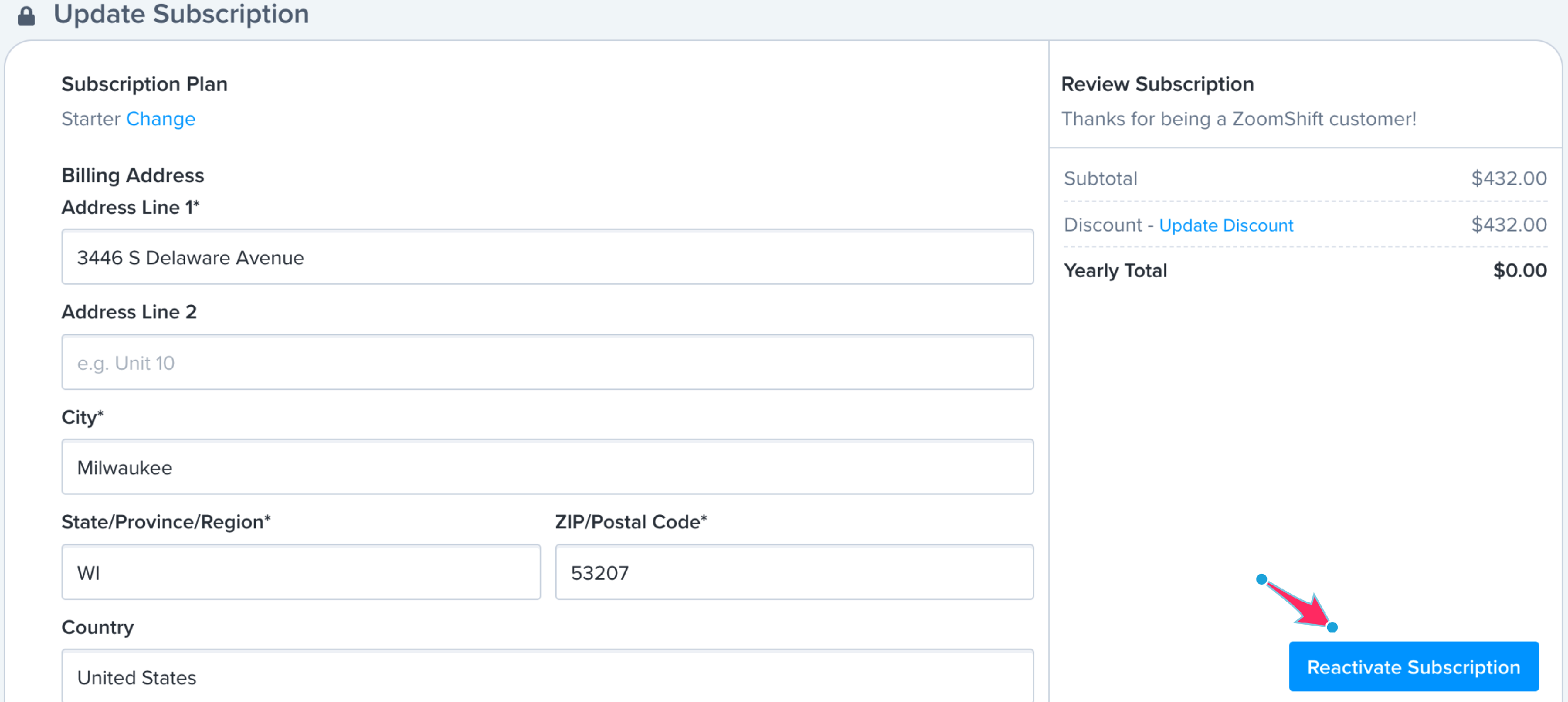Click the Discount amount $432.00
Image resolution: width=1568 pixels, height=702 pixels.
click(1508, 225)
